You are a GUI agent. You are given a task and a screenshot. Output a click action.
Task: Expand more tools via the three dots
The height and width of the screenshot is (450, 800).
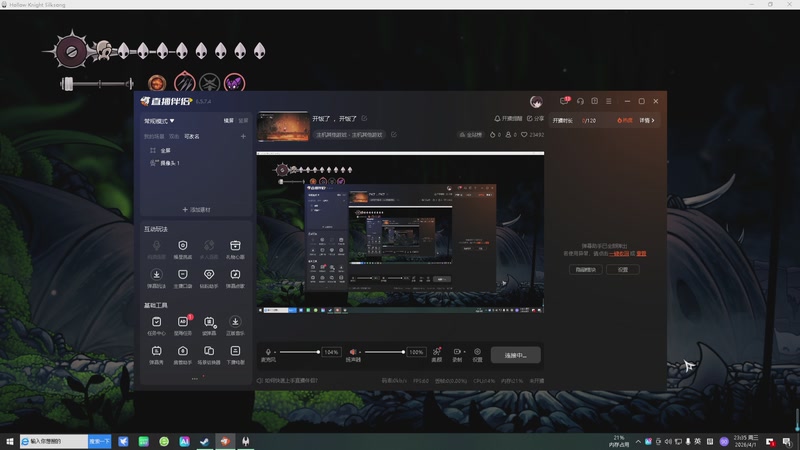[x=194, y=379]
